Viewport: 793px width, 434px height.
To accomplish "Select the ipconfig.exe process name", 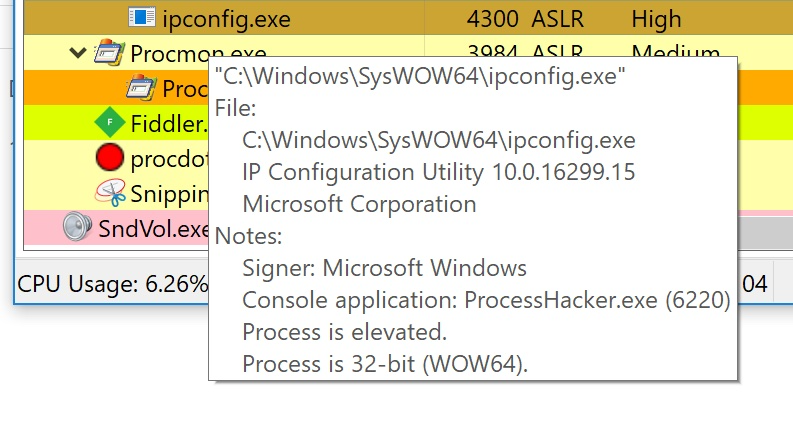I will [227, 19].
